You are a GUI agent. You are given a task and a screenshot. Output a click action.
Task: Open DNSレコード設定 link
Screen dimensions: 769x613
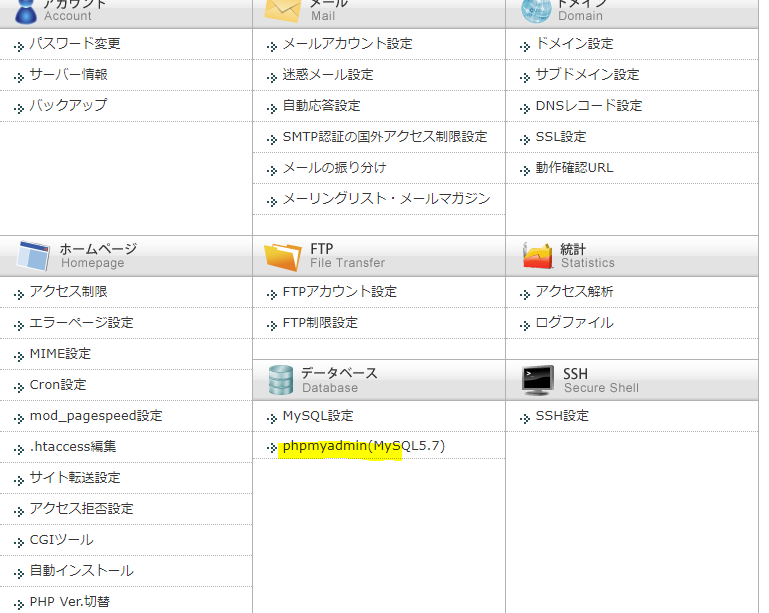pos(589,105)
